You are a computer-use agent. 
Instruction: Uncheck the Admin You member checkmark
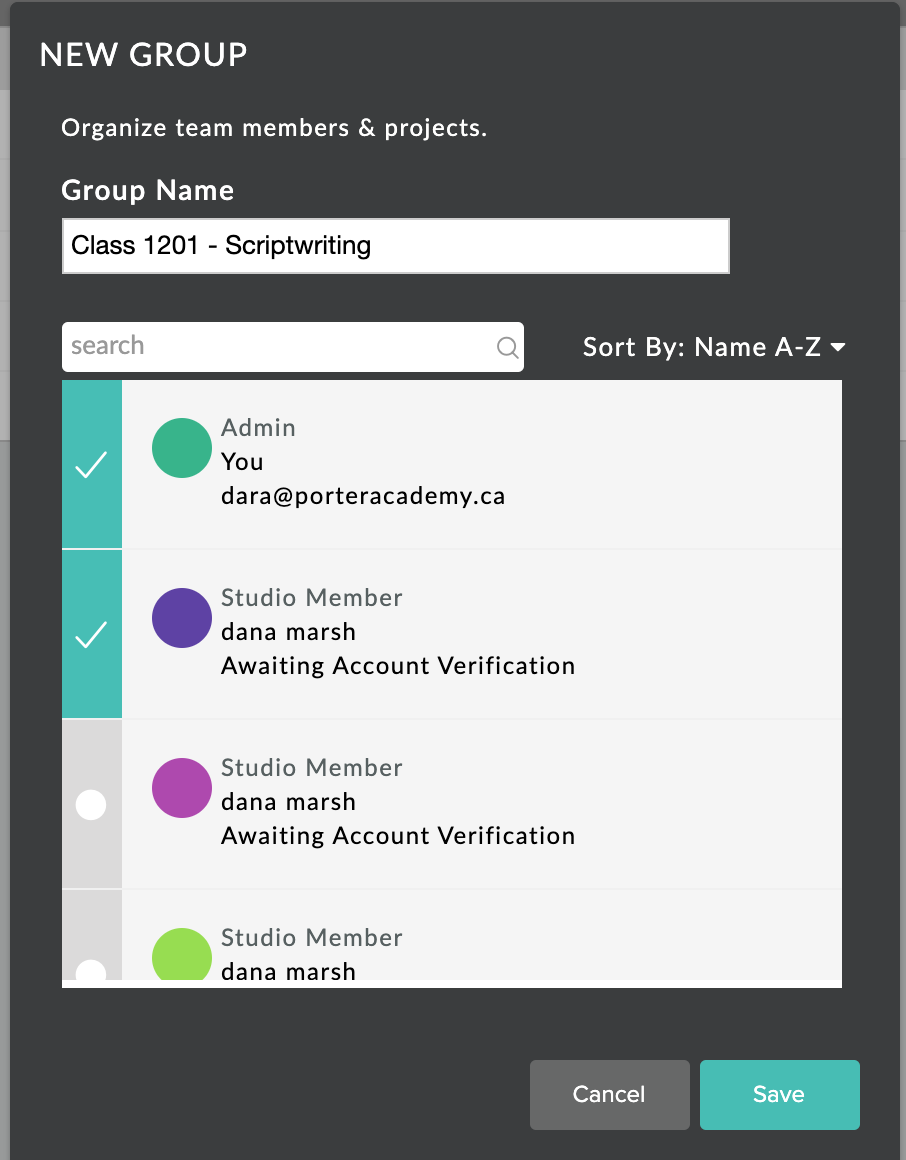92,465
